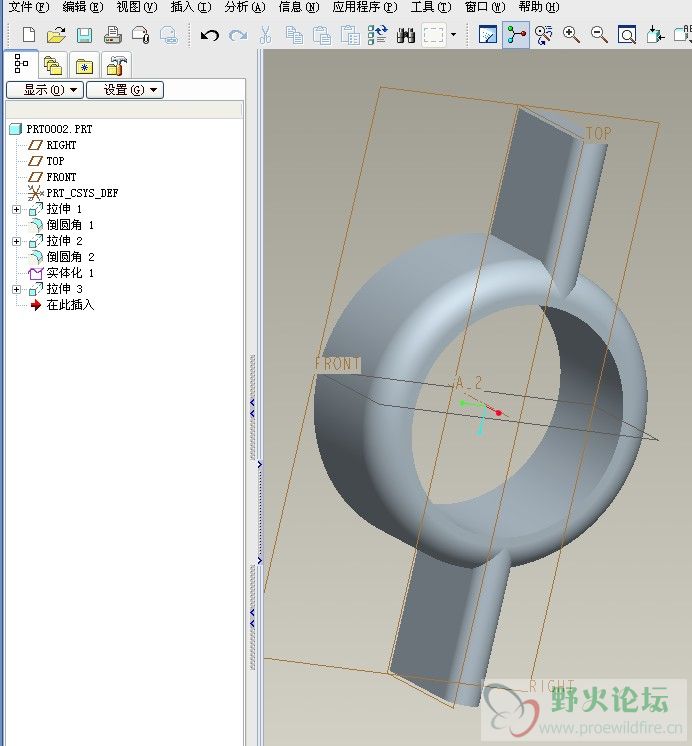
Task: Expand the 拉伸 1 feature node
Action: pyautogui.click(x=16, y=209)
